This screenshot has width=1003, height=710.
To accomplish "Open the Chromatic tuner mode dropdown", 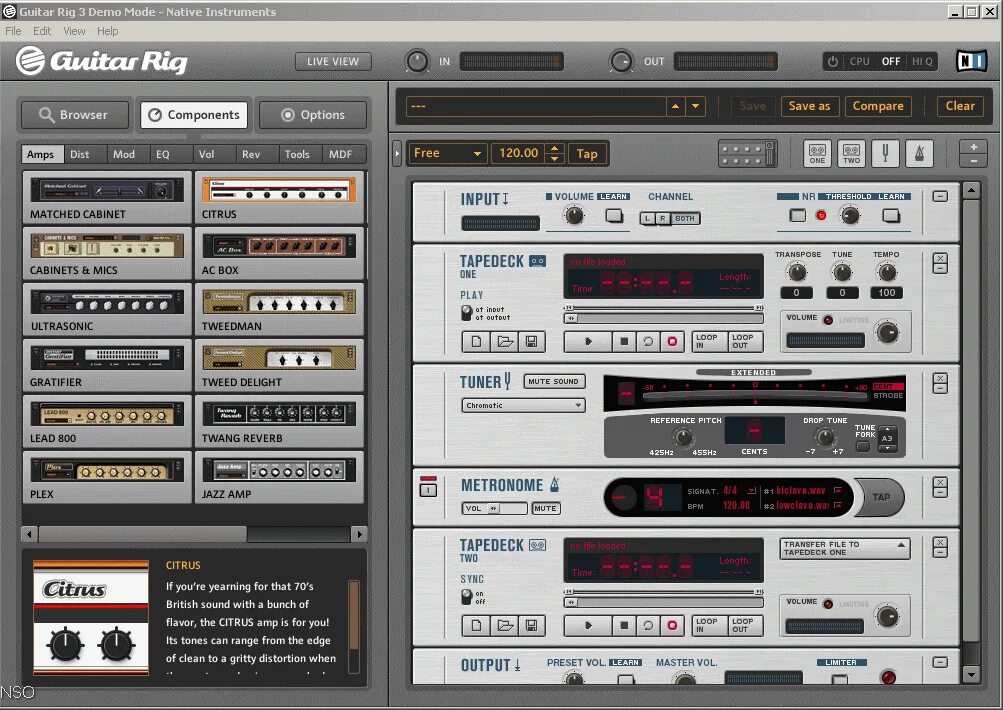I will pos(523,405).
